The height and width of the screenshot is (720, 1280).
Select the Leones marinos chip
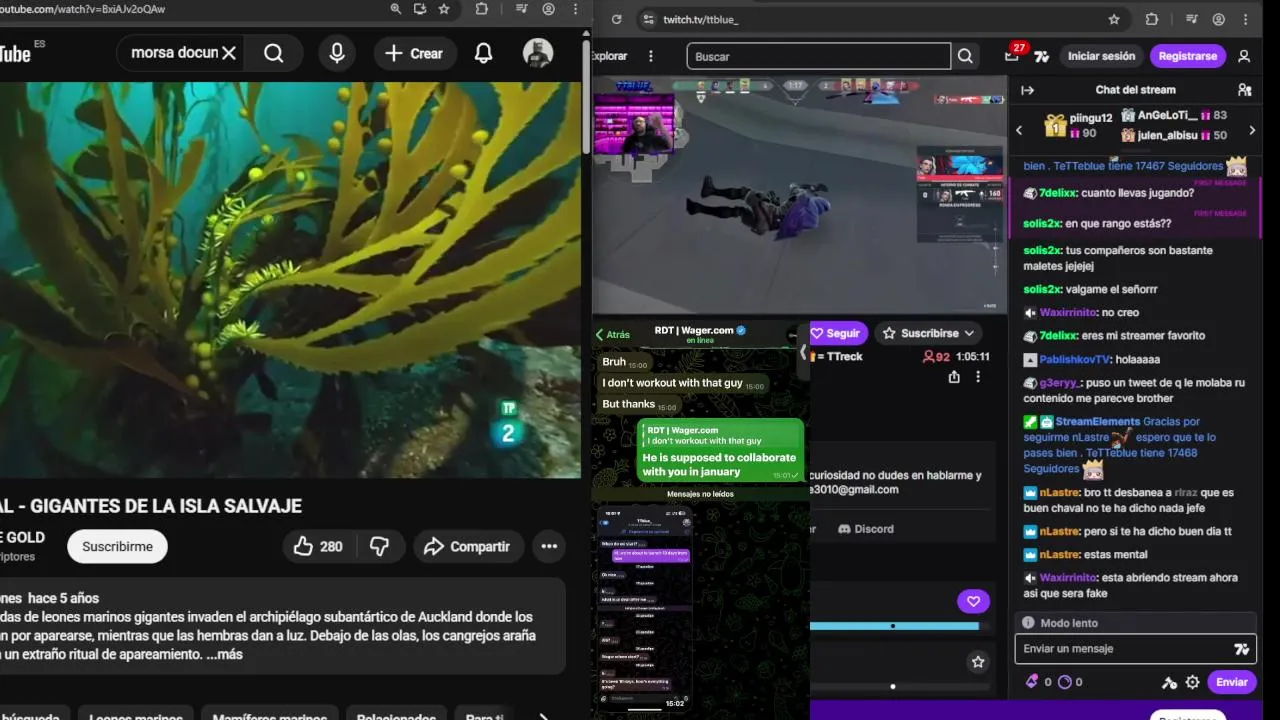(136, 715)
